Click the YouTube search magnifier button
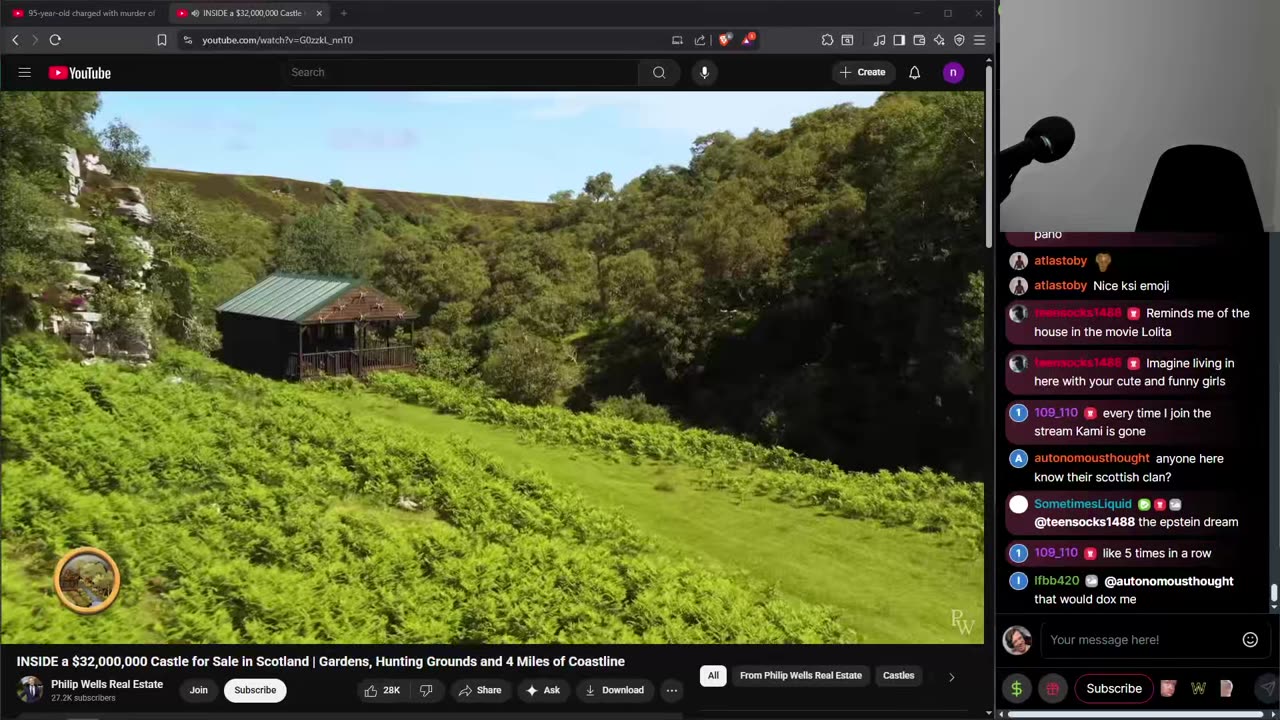This screenshot has width=1280, height=720. [x=659, y=72]
